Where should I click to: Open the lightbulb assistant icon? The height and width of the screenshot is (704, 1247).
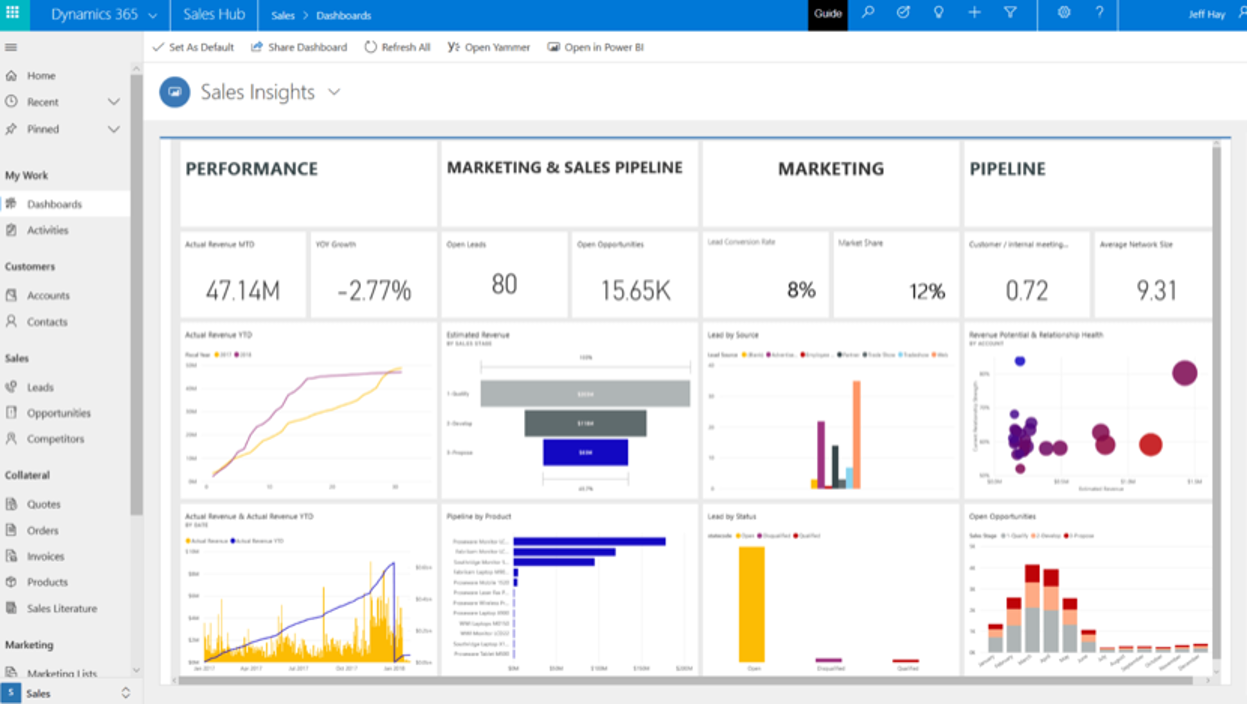tap(938, 13)
